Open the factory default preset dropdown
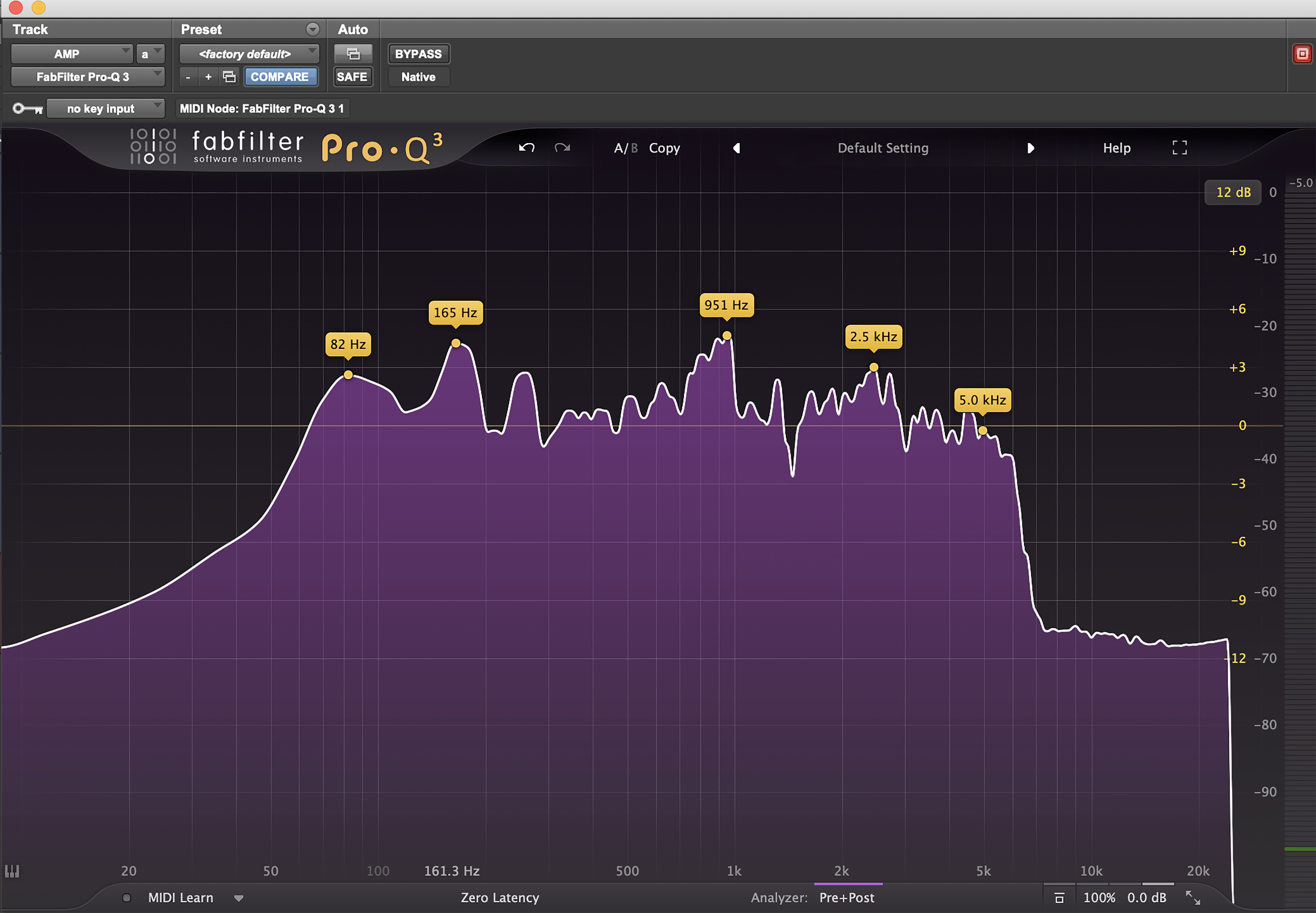The height and width of the screenshot is (913, 1316). tap(250, 54)
